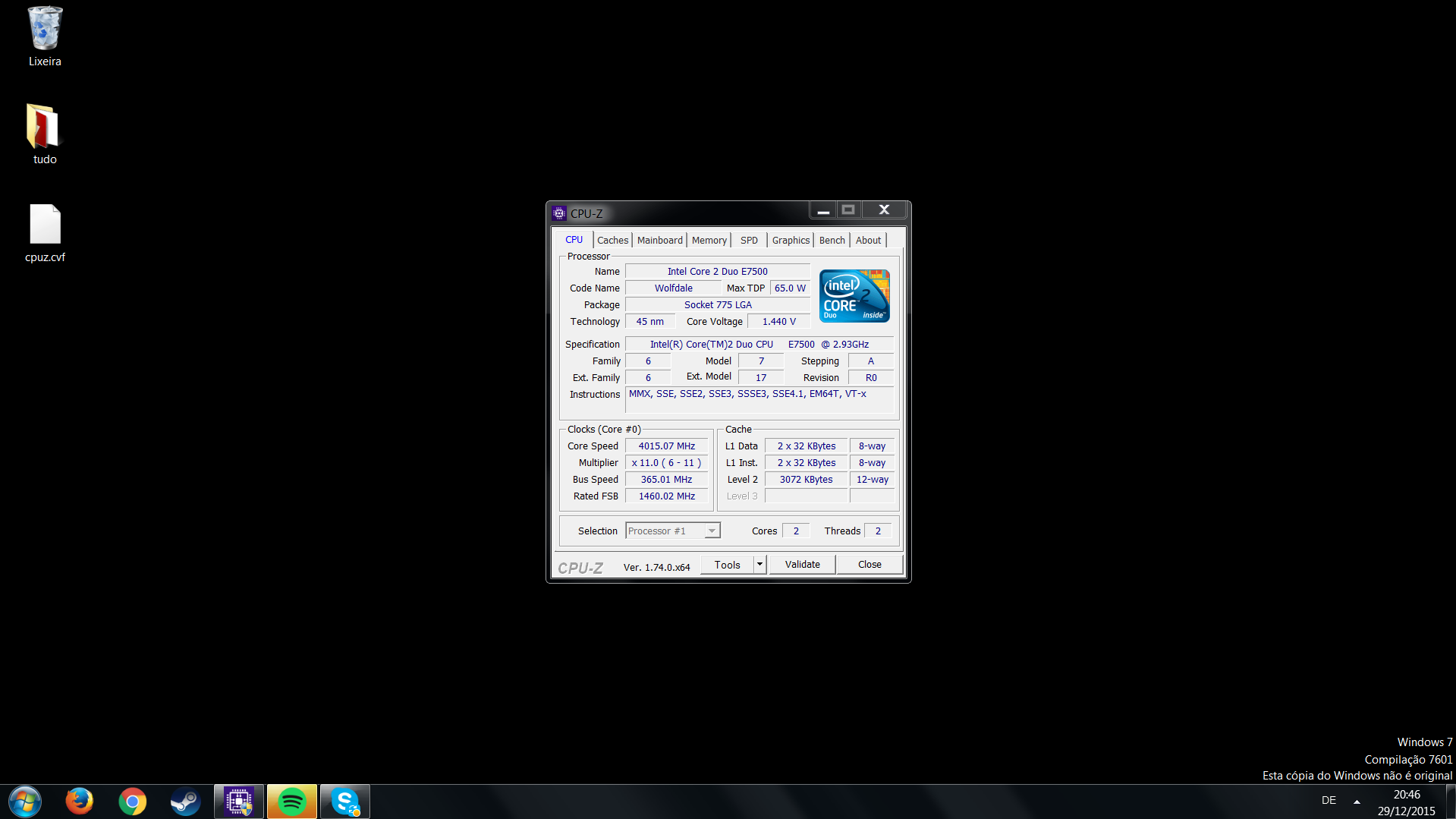Open the Processor #1 selection dropdown
The width and height of the screenshot is (1456, 819).
[672, 531]
